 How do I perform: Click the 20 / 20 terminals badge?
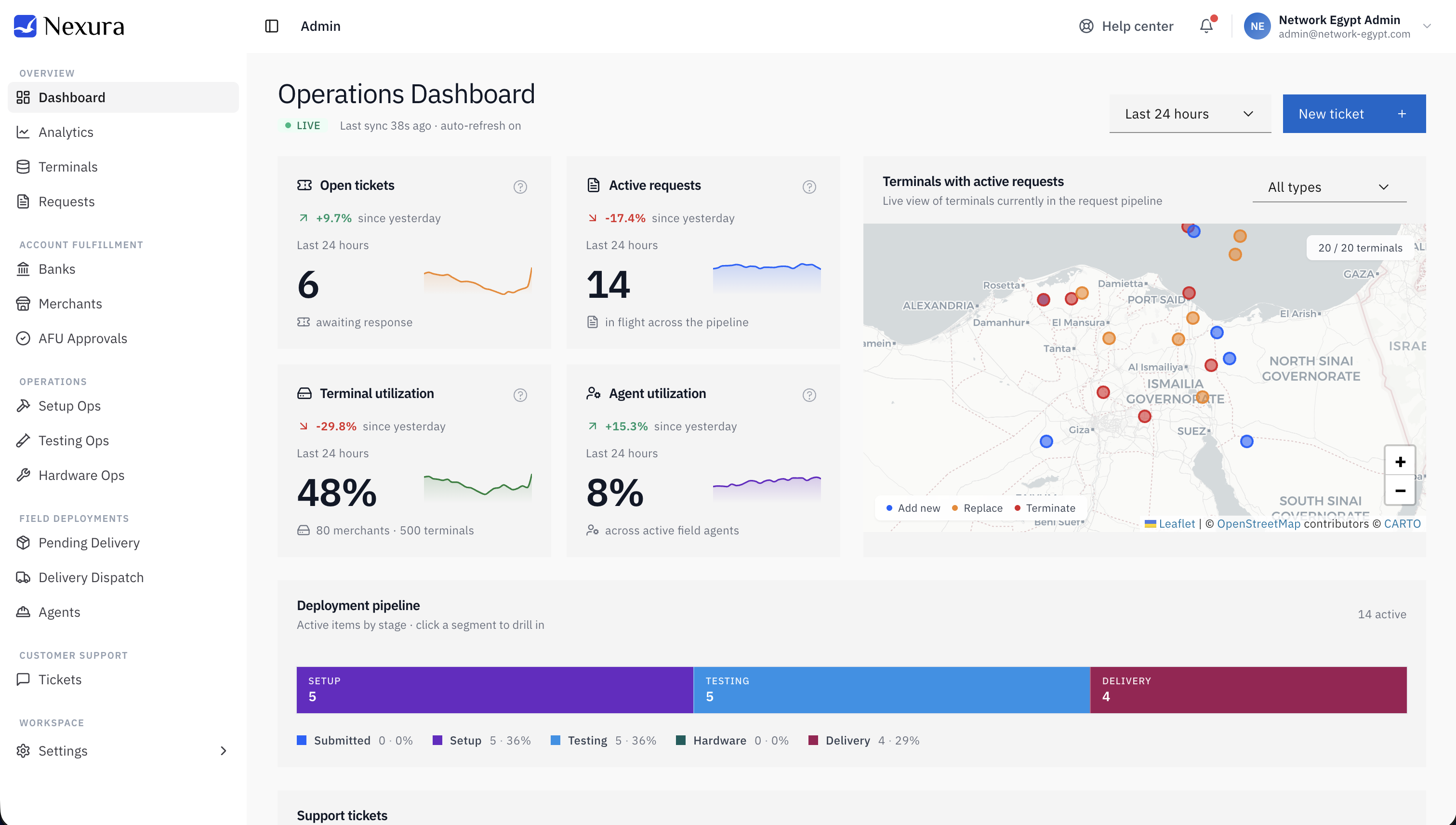pyautogui.click(x=1360, y=248)
